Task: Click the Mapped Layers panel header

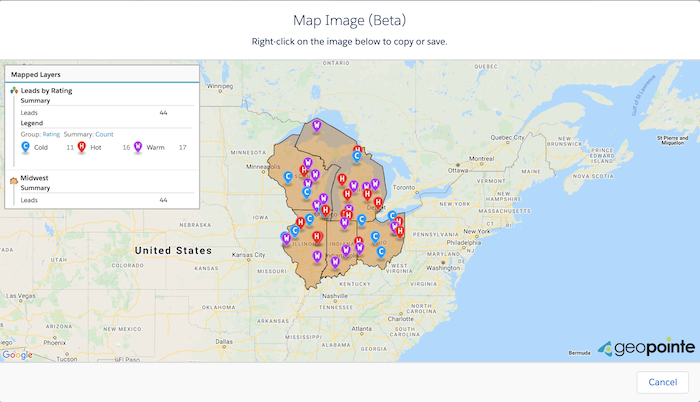Action: [x=102, y=74]
